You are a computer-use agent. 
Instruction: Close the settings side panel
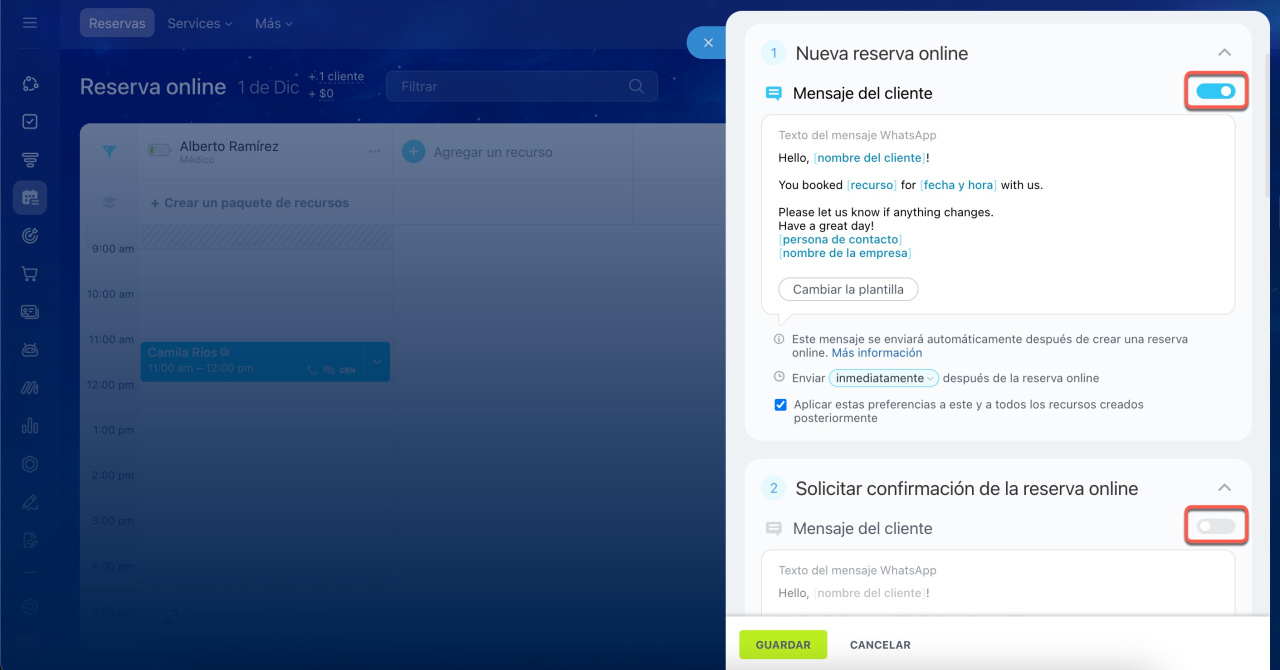click(x=708, y=42)
